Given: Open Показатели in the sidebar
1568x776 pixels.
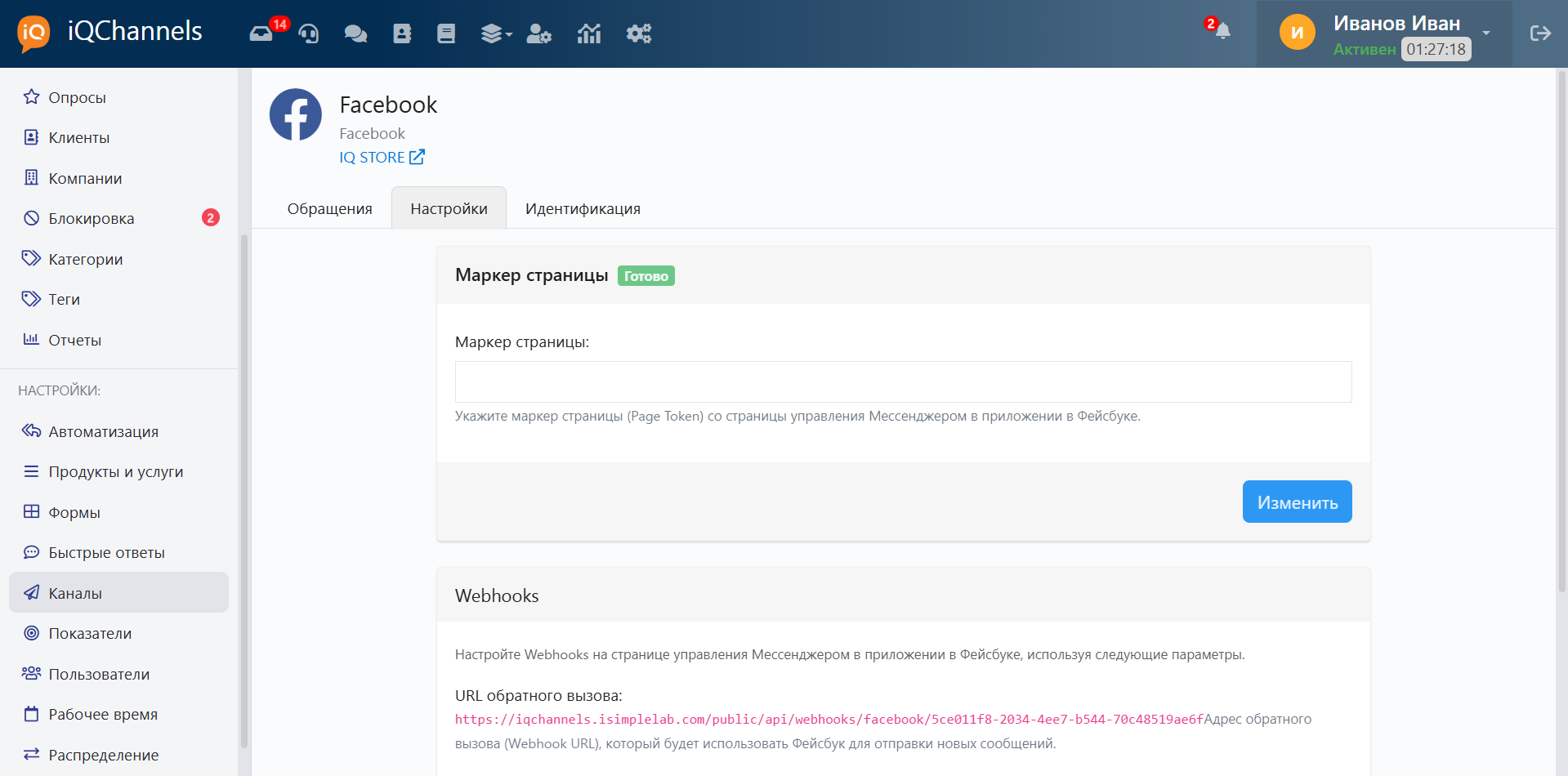Looking at the screenshot, I should click(118, 633).
